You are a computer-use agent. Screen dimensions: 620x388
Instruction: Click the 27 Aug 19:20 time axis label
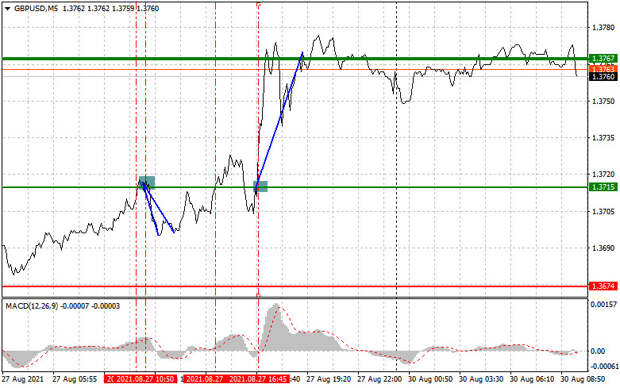329,379
